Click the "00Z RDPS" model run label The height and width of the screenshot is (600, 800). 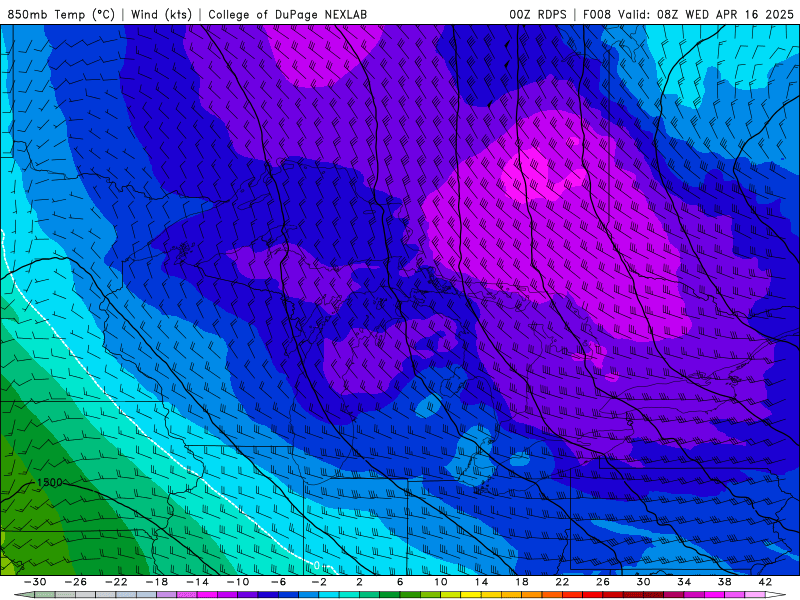[x=538, y=15]
